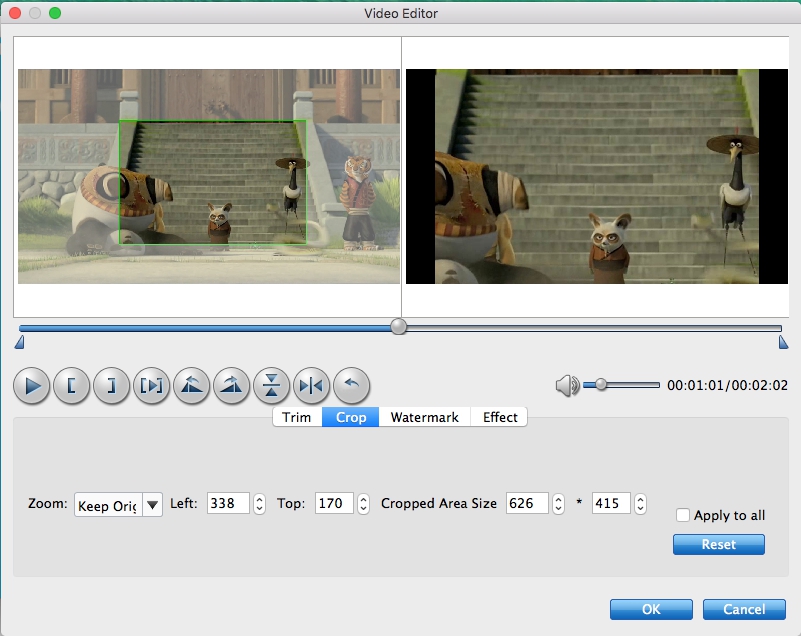Flip video vertically icon
This screenshot has height=636, width=801.
(271, 386)
